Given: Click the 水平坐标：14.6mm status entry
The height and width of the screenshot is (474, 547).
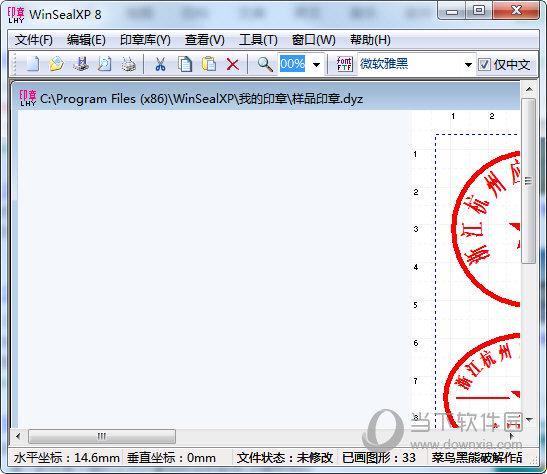Looking at the screenshot, I should pyautogui.click(x=66, y=458).
